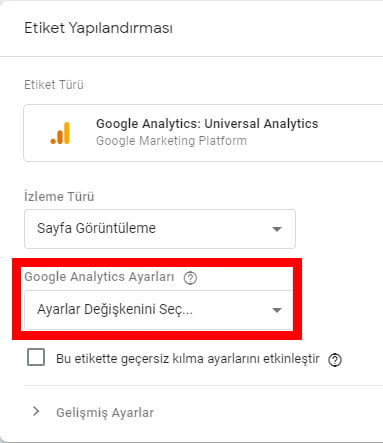The image size is (383, 443).
Task: Select the Google Analytics: Universal Analytics tag type card
Action: pyautogui.click(x=203, y=133)
